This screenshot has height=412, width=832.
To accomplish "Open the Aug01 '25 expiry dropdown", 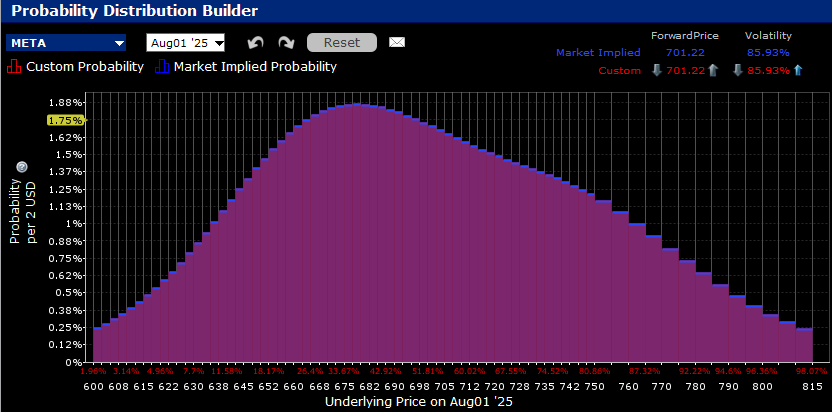I will (x=185, y=43).
